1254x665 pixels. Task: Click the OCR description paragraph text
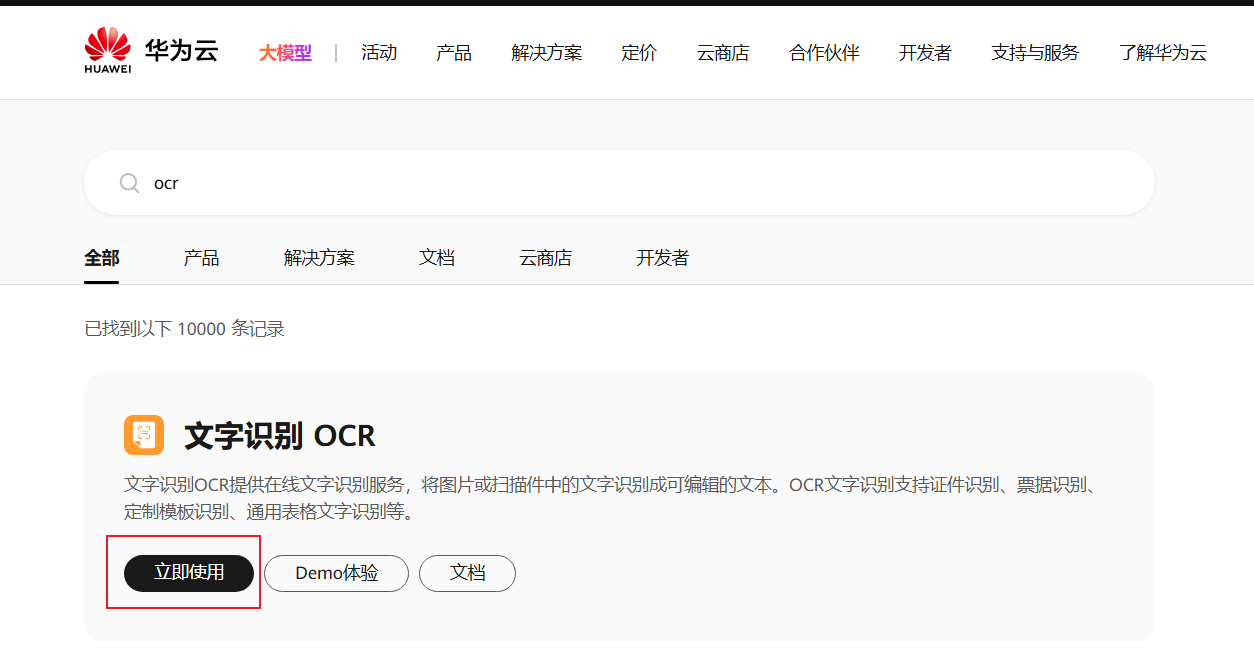pos(610,499)
